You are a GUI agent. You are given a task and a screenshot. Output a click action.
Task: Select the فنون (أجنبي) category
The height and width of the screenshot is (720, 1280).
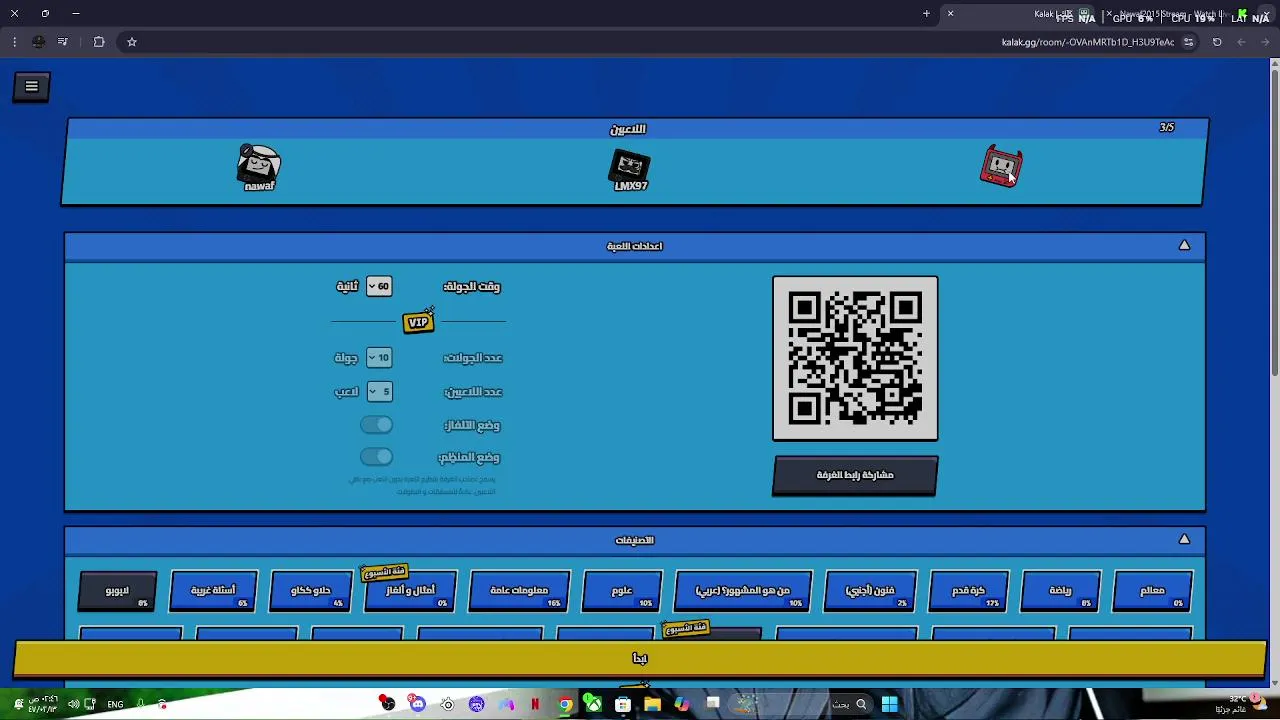click(870, 591)
